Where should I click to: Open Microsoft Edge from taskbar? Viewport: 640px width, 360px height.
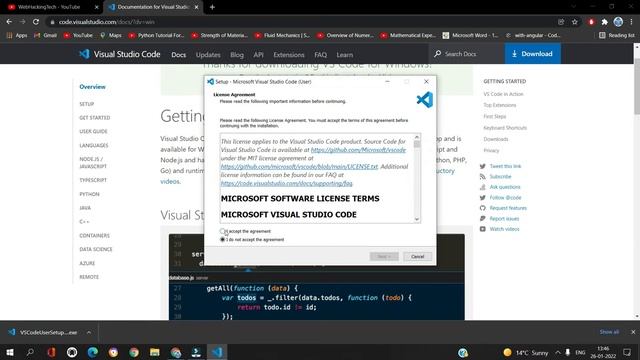93,352
